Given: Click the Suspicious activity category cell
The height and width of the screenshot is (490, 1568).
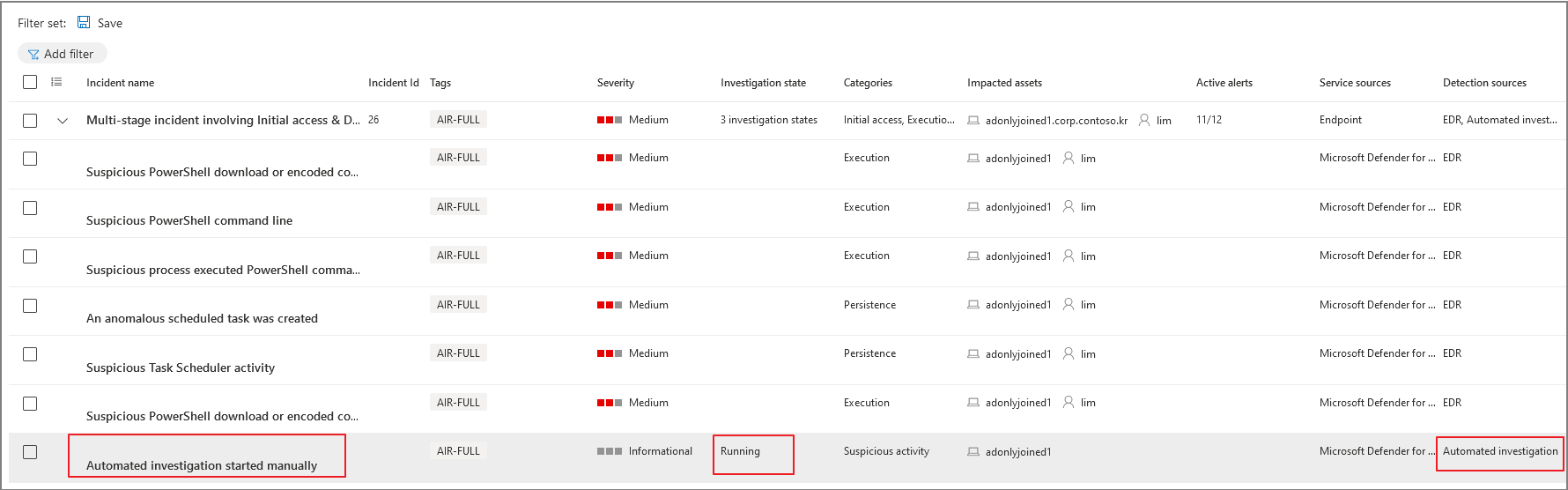Looking at the screenshot, I should click(886, 451).
